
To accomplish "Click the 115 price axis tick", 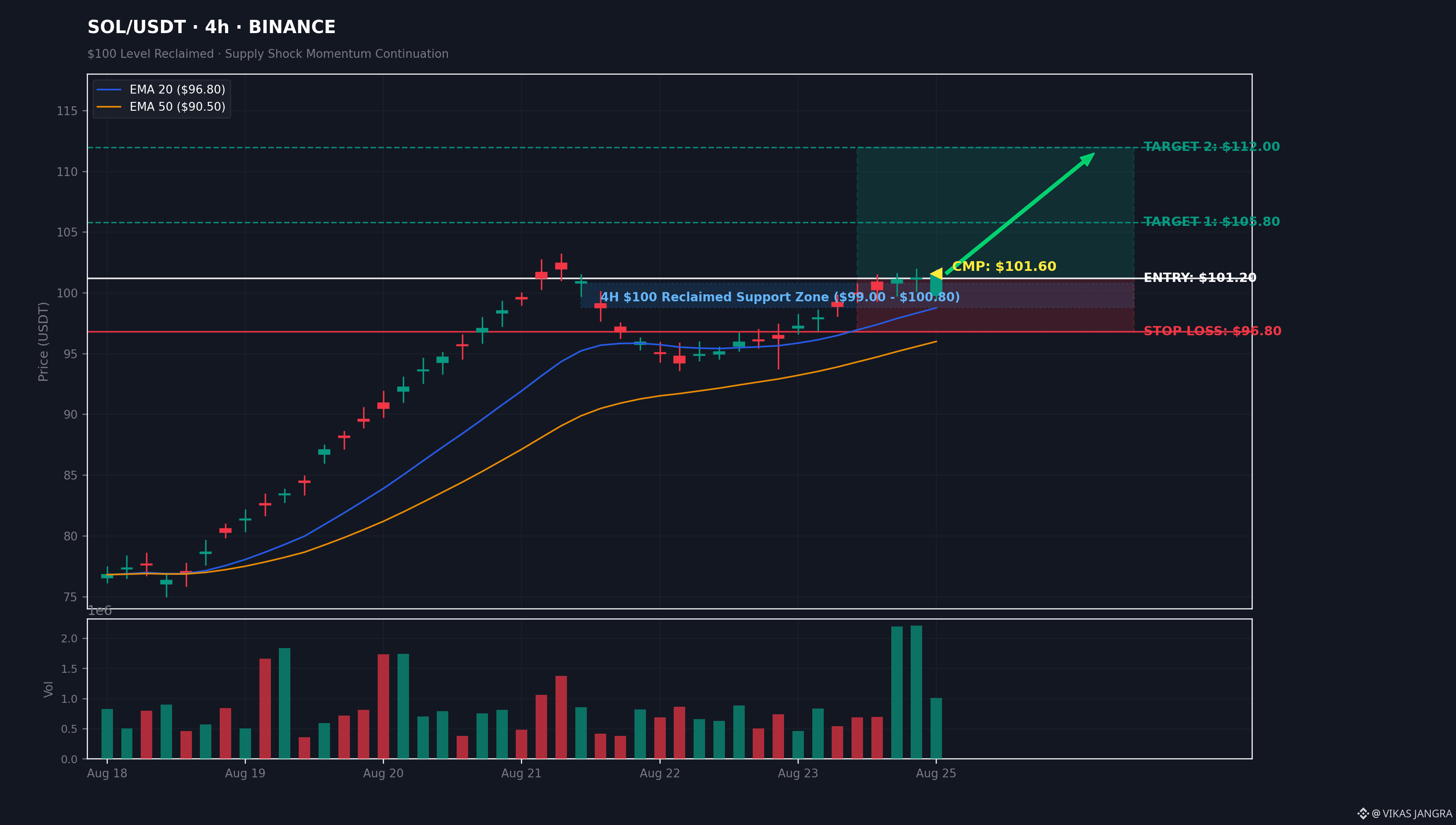I will 67,111.
